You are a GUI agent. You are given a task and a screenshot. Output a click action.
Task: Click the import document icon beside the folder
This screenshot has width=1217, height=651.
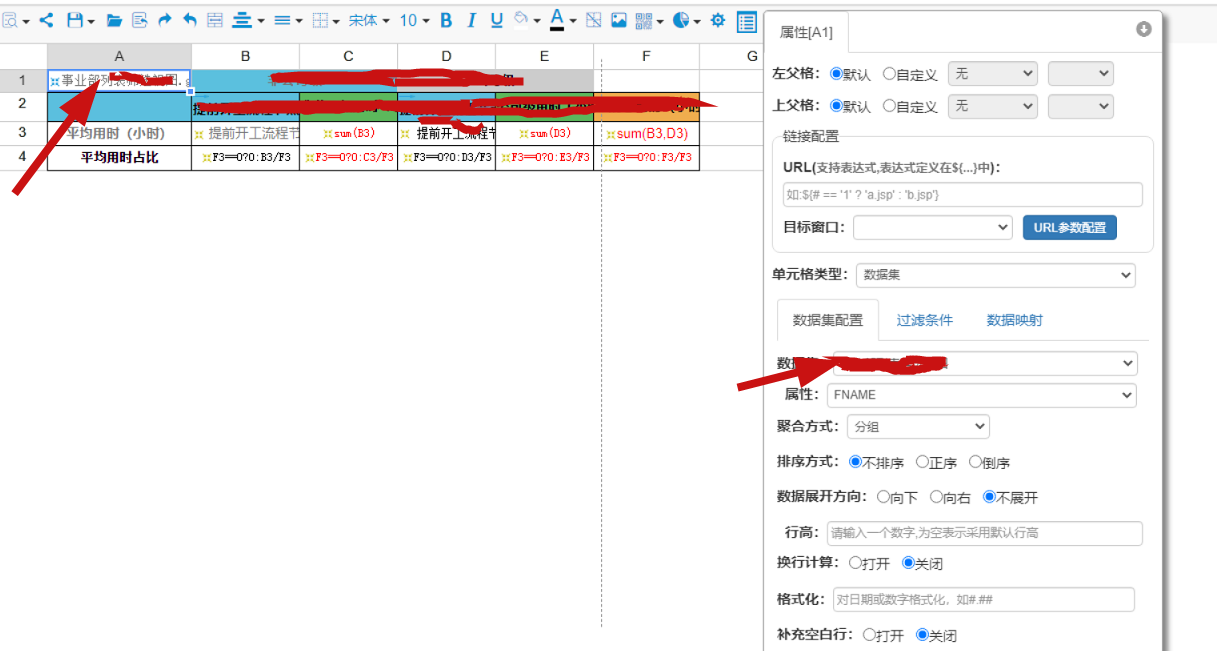(140, 20)
